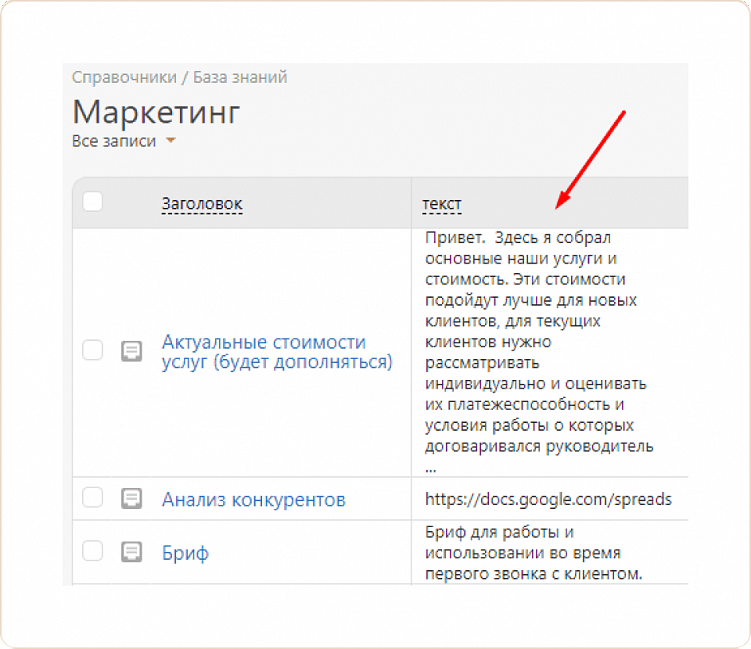
Task: Click the note icon beside Актуальные стоимости услуг
Action: (x=131, y=351)
